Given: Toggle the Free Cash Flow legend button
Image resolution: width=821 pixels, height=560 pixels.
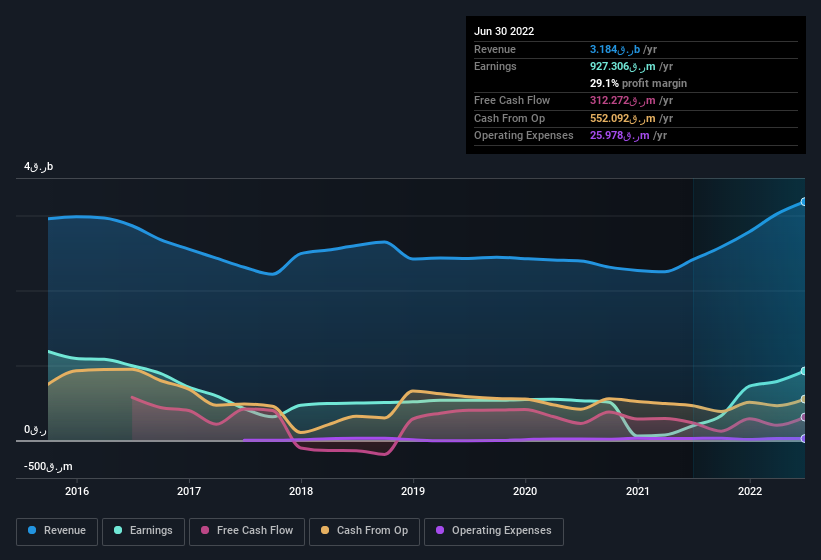Looking at the screenshot, I should click(247, 531).
